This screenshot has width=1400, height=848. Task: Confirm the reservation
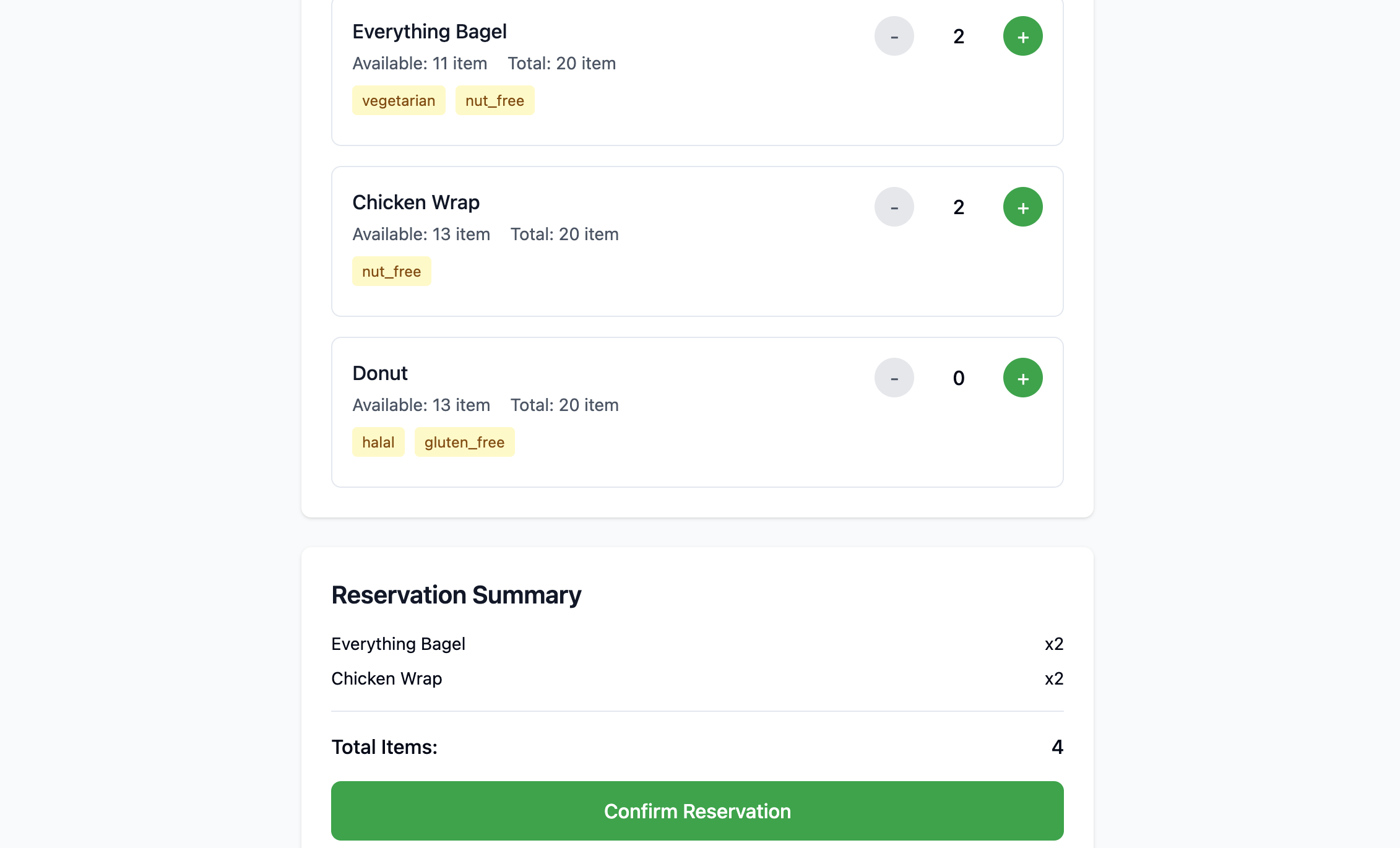point(697,811)
